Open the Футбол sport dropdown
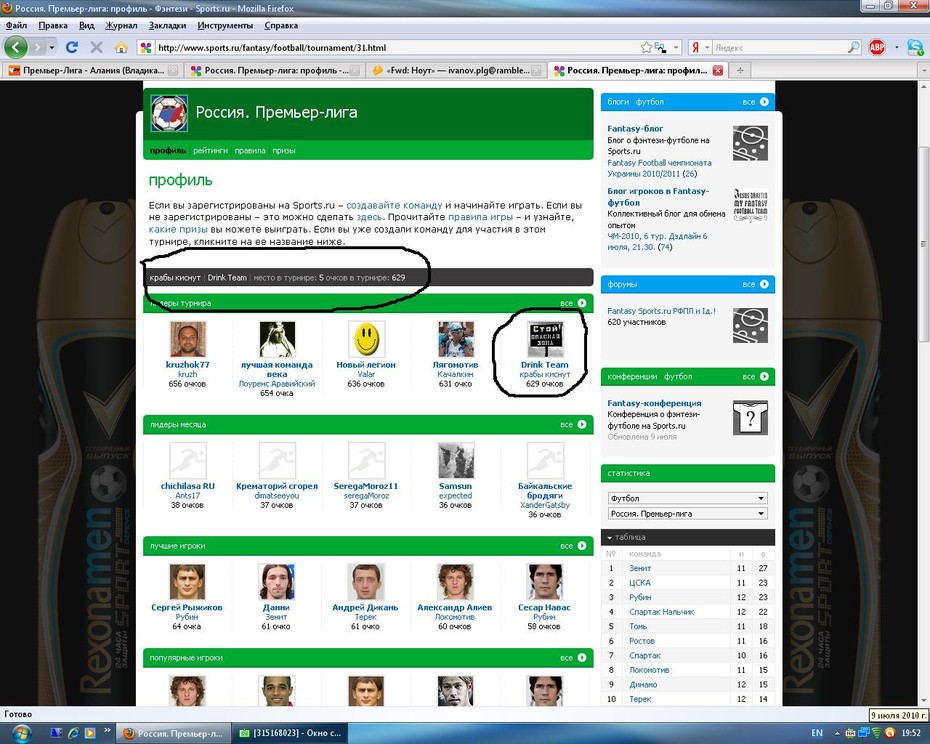This screenshot has width=930, height=744. click(687, 498)
